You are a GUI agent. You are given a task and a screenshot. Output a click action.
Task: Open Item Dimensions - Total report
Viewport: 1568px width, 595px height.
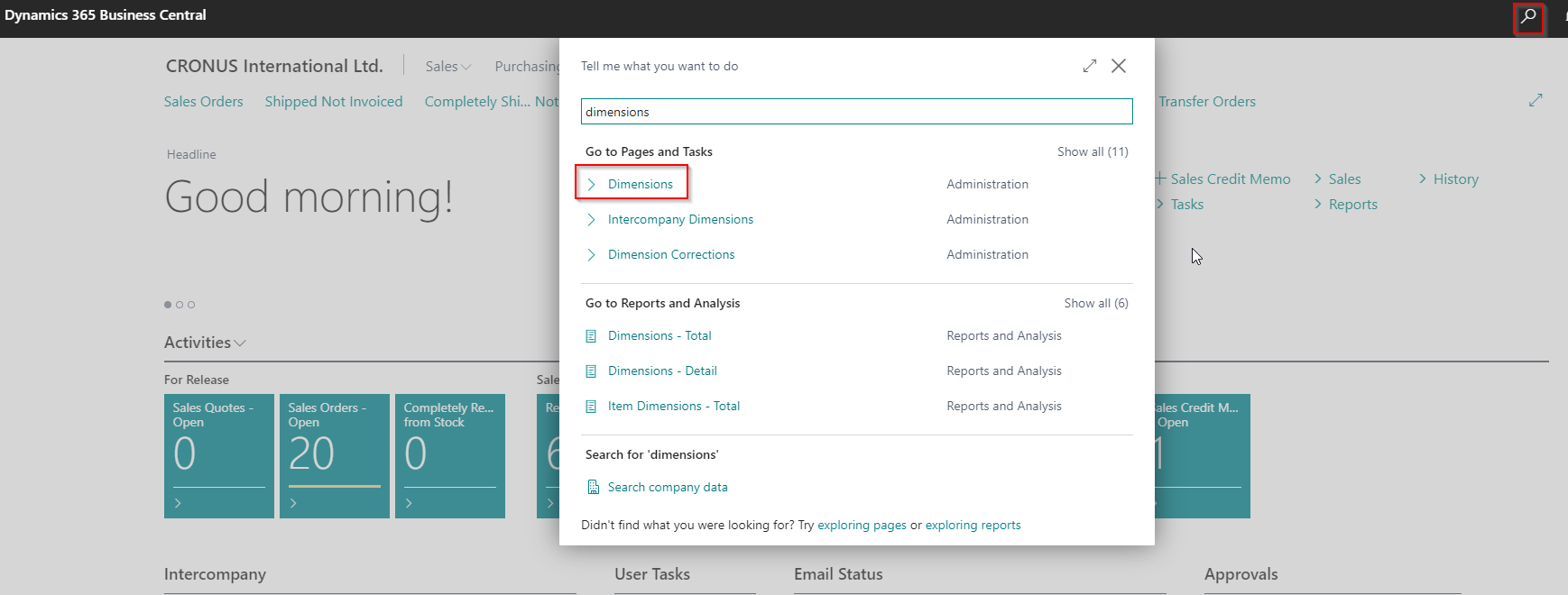[674, 406]
